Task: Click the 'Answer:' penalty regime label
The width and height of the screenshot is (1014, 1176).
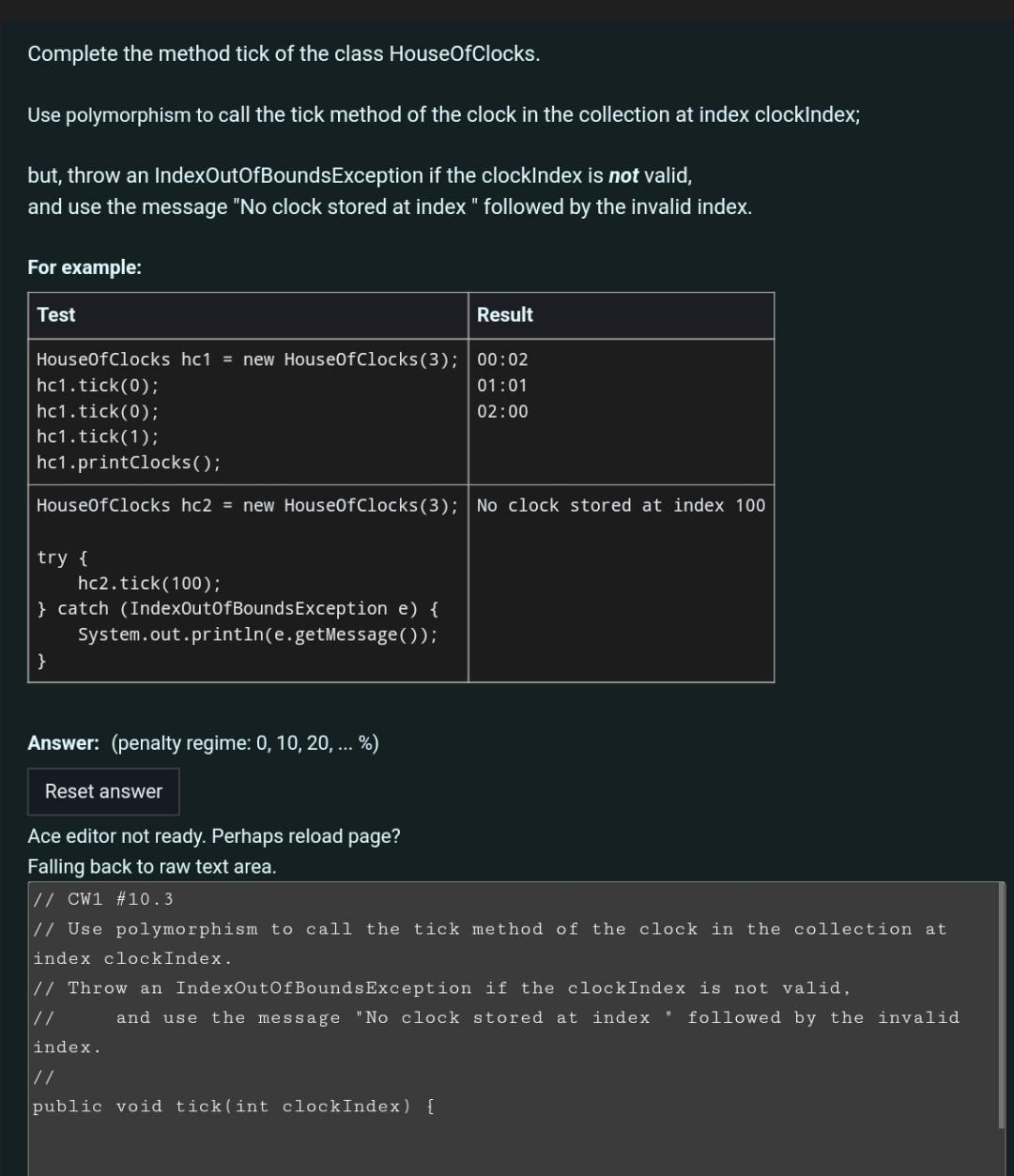Action: click(x=63, y=742)
